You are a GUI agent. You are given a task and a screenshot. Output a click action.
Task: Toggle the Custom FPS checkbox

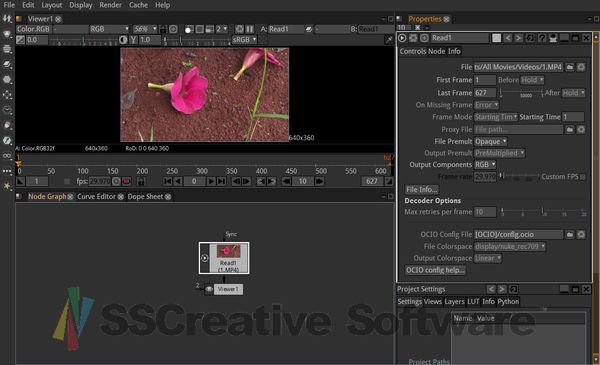582,177
